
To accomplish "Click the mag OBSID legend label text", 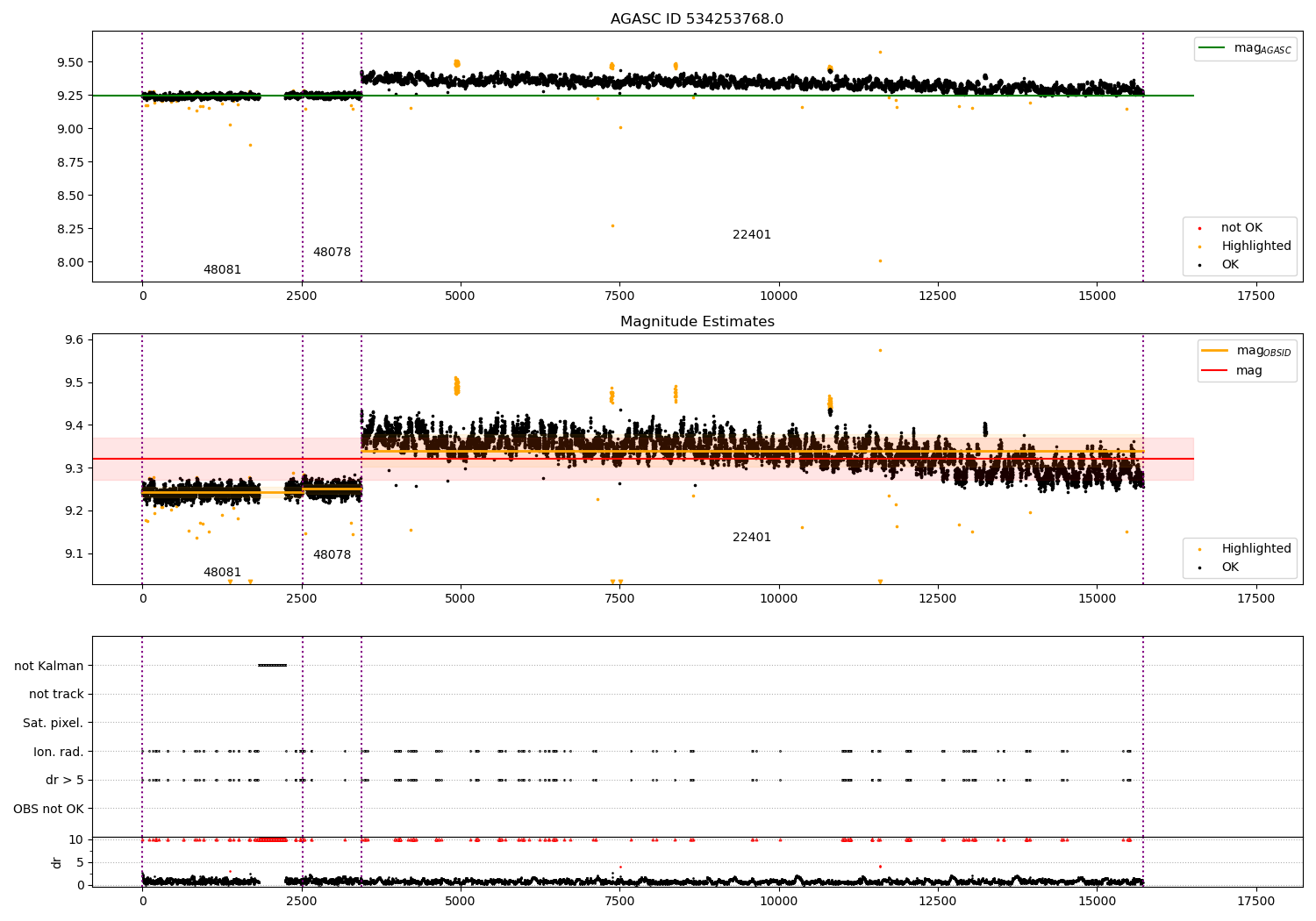I will pos(1264,352).
